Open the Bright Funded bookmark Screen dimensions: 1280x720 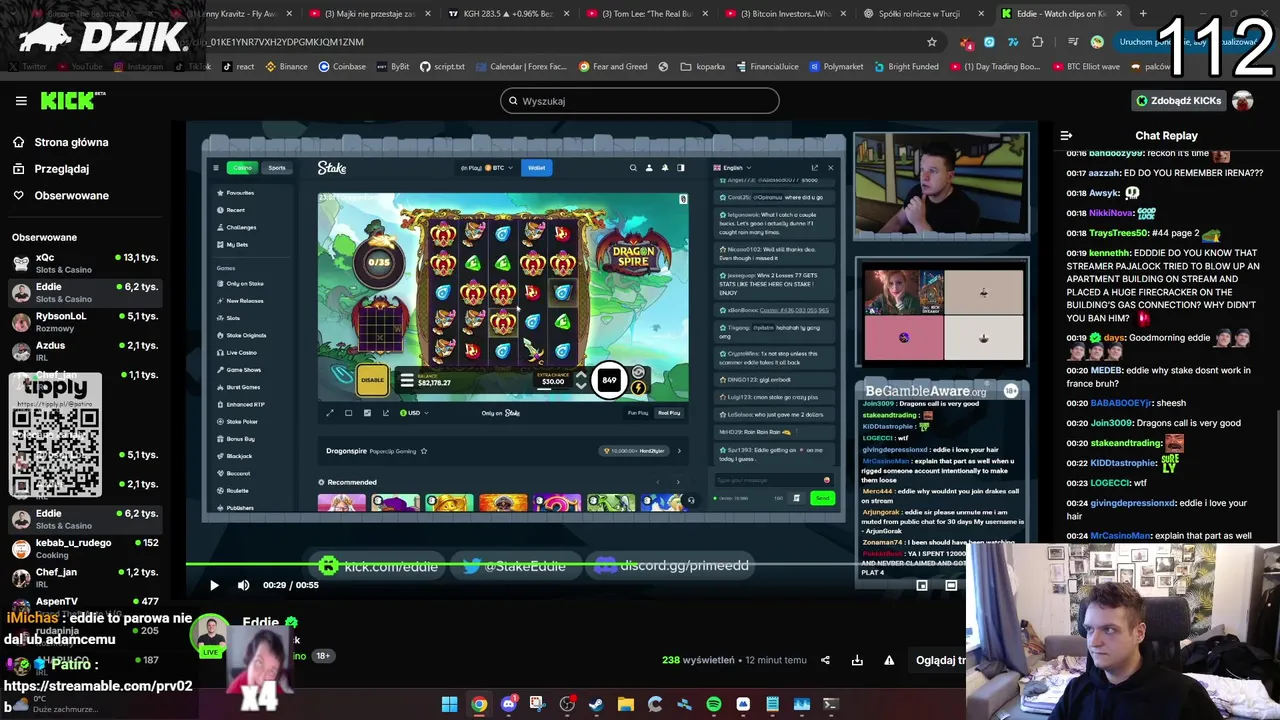pos(906,67)
